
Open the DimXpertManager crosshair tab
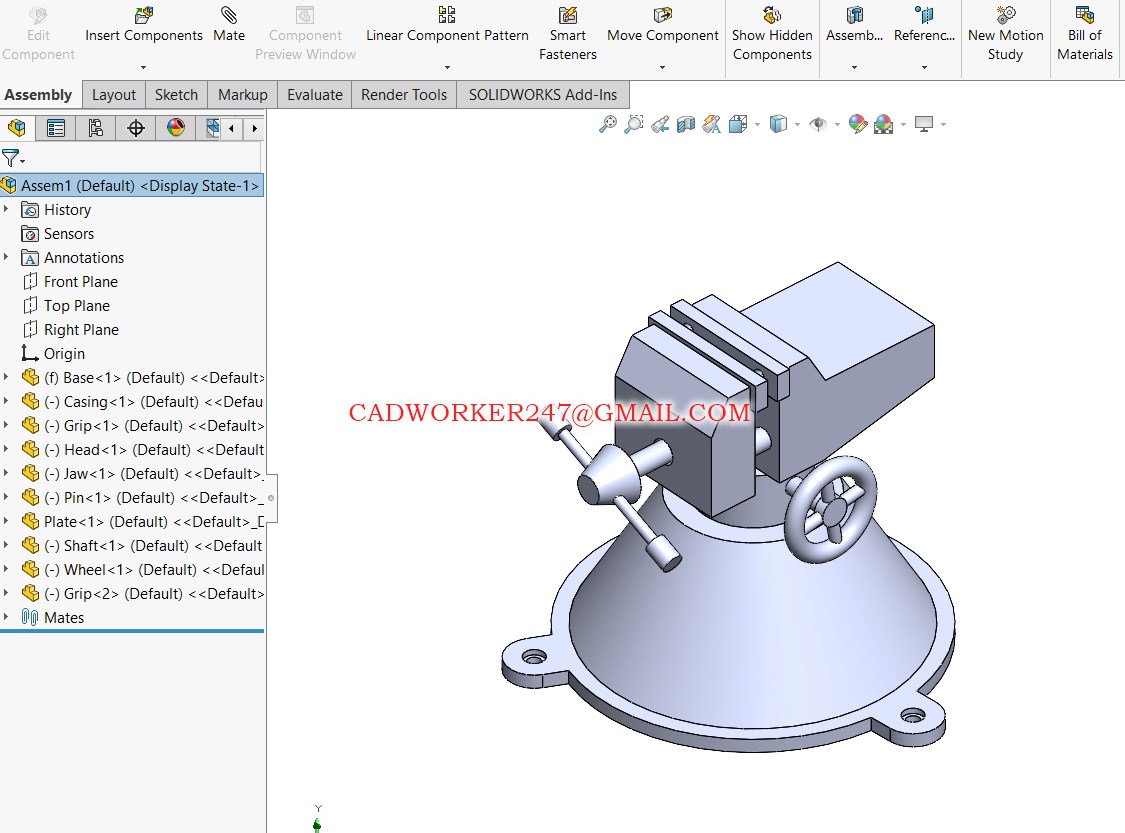point(136,128)
